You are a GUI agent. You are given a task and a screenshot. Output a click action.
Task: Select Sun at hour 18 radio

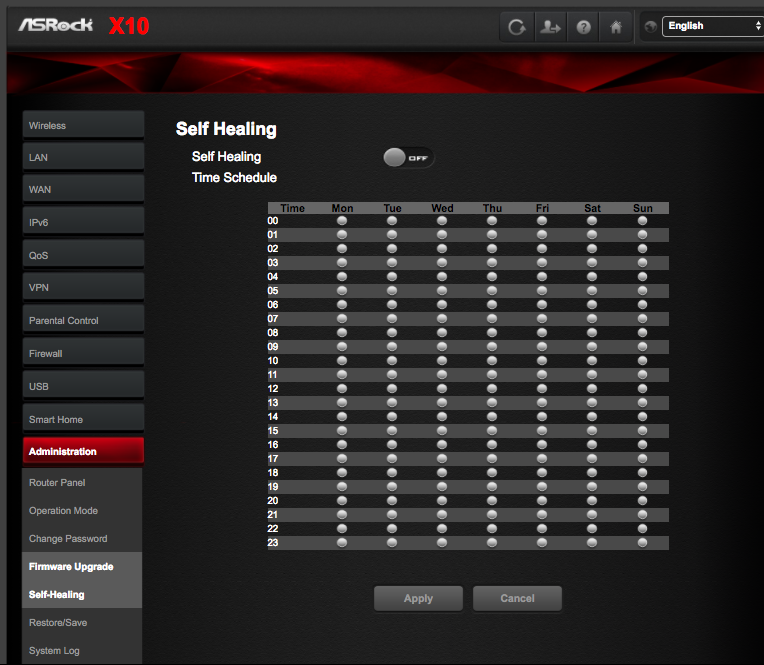tap(643, 473)
